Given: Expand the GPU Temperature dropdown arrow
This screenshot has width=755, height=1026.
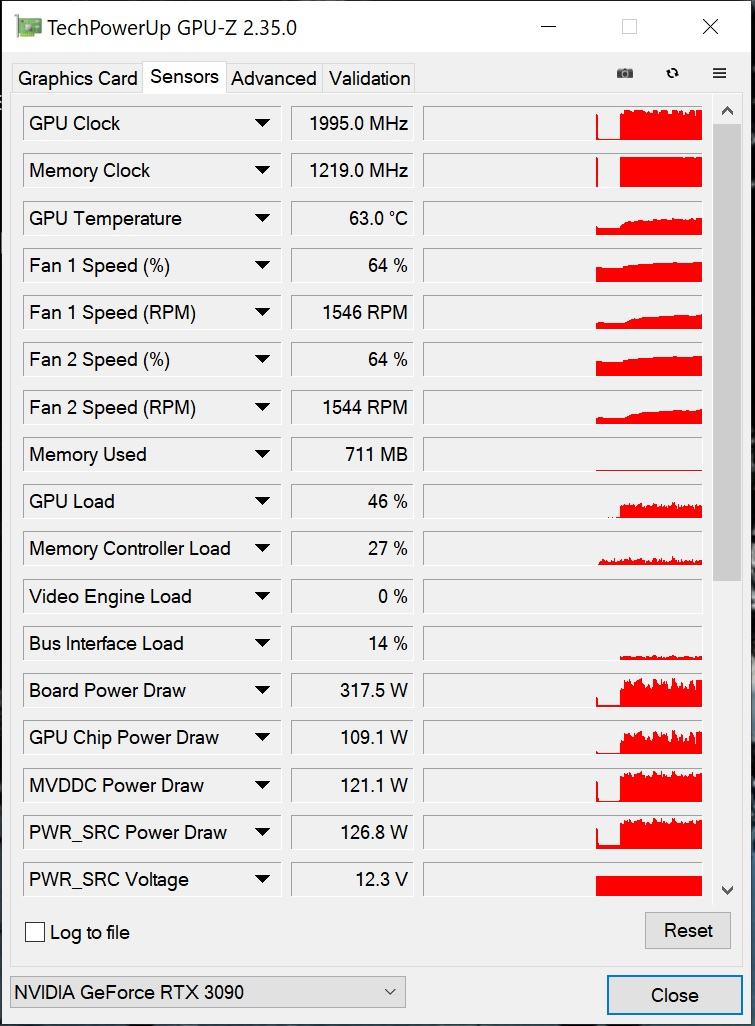Looking at the screenshot, I should click(262, 218).
